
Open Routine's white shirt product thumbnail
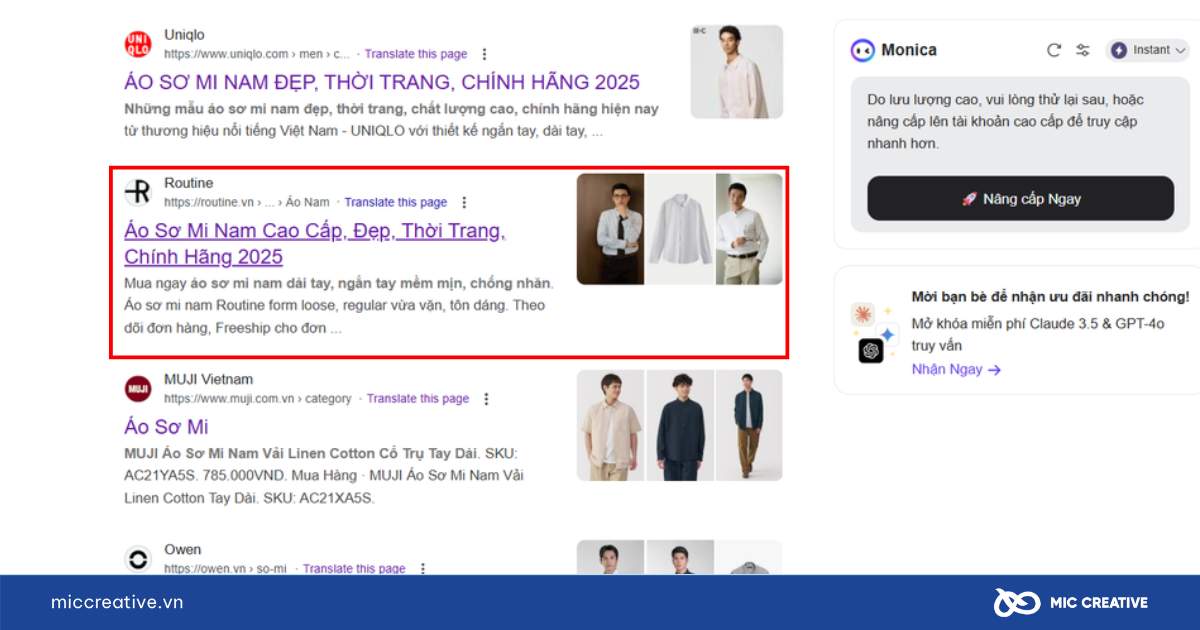point(680,229)
